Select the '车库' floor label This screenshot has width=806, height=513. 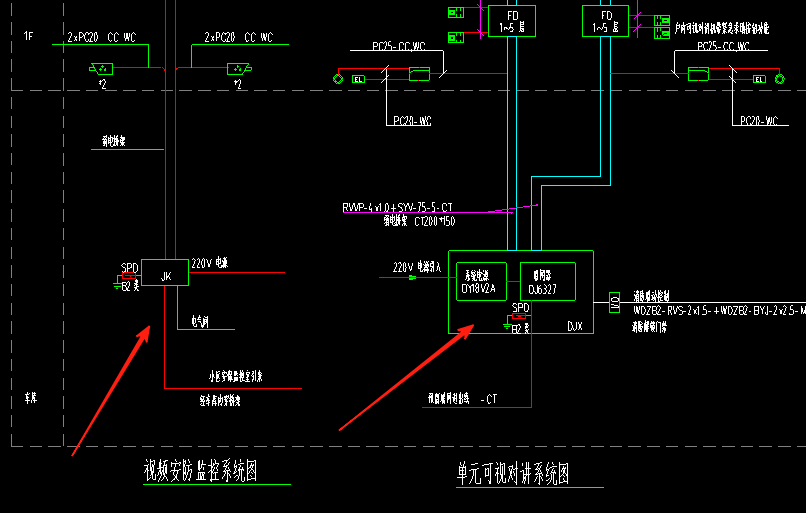31,397
